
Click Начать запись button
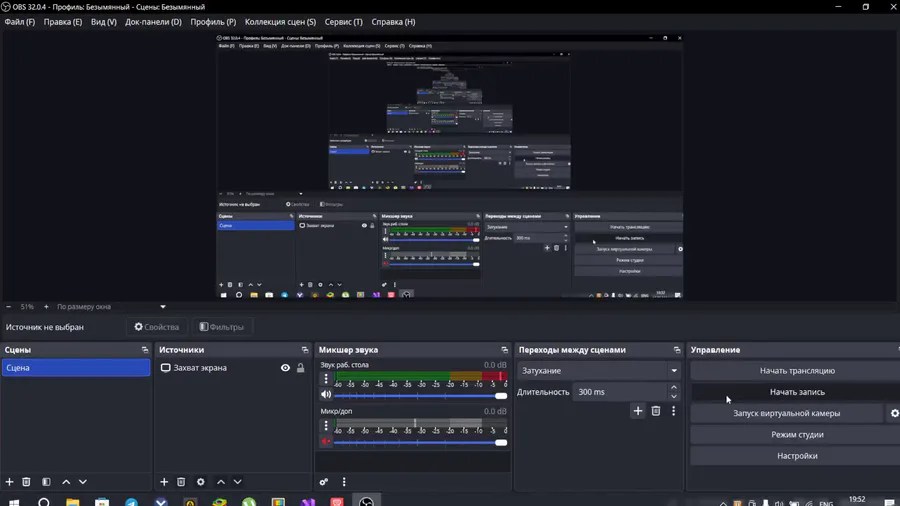(x=797, y=392)
